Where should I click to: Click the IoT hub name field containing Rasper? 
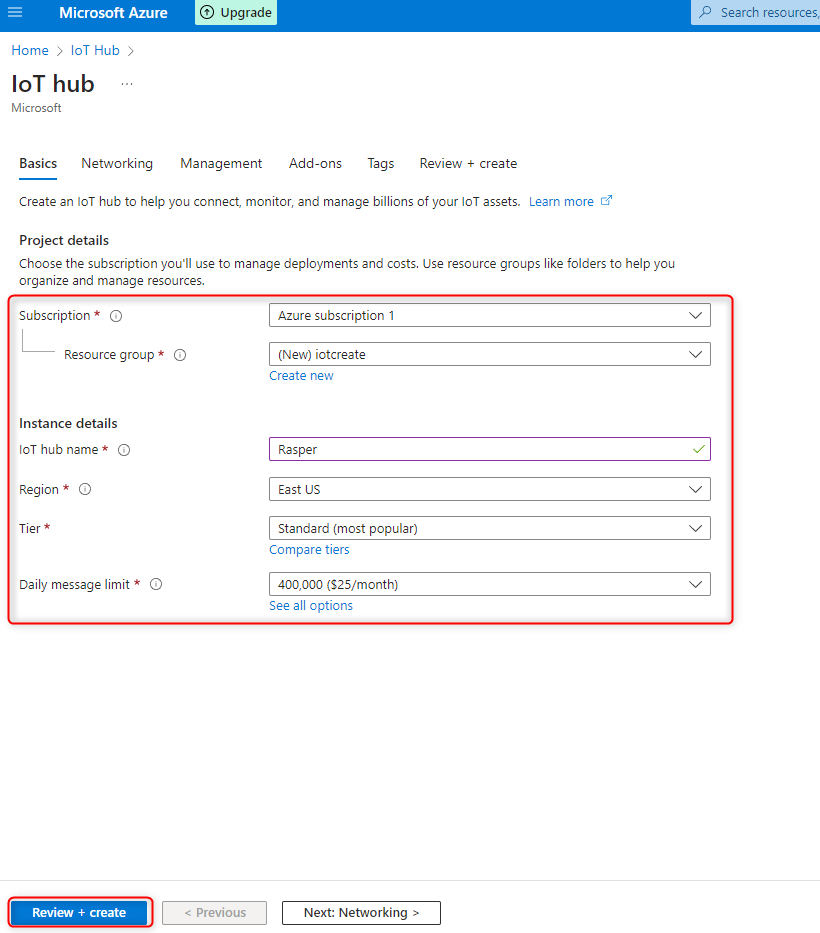pyautogui.click(x=490, y=449)
